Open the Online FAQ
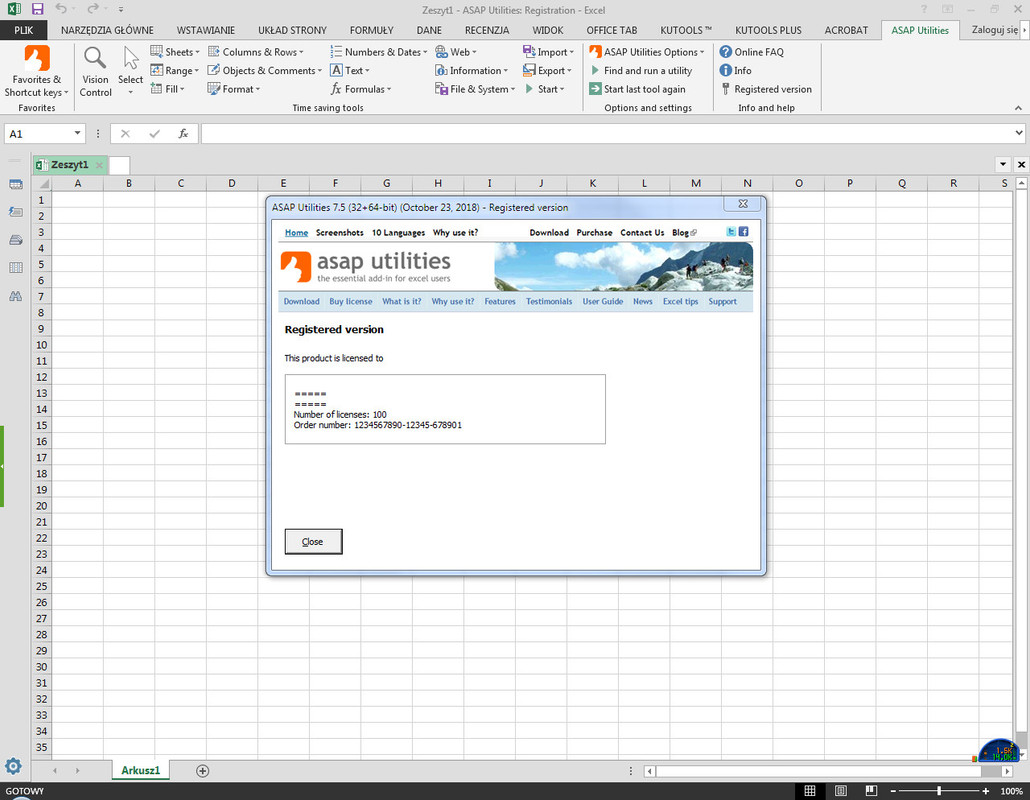The width and height of the screenshot is (1030, 800). click(x=751, y=52)
